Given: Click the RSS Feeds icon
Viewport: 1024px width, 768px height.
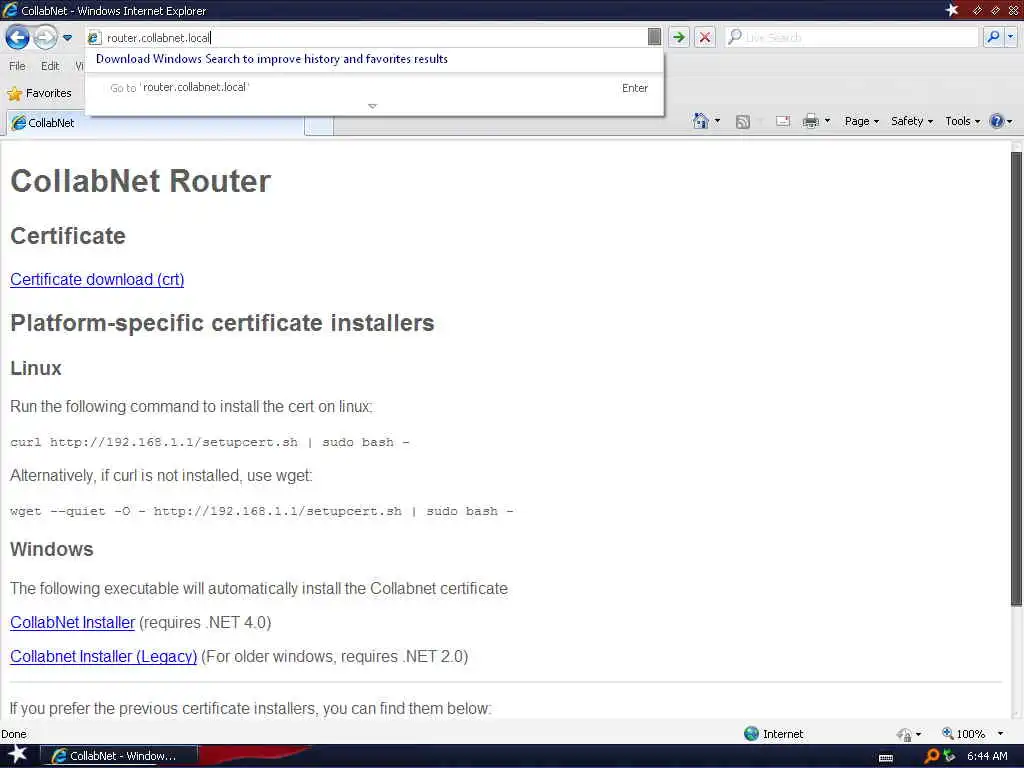Looking at the screenshot, I should (743, 121).
